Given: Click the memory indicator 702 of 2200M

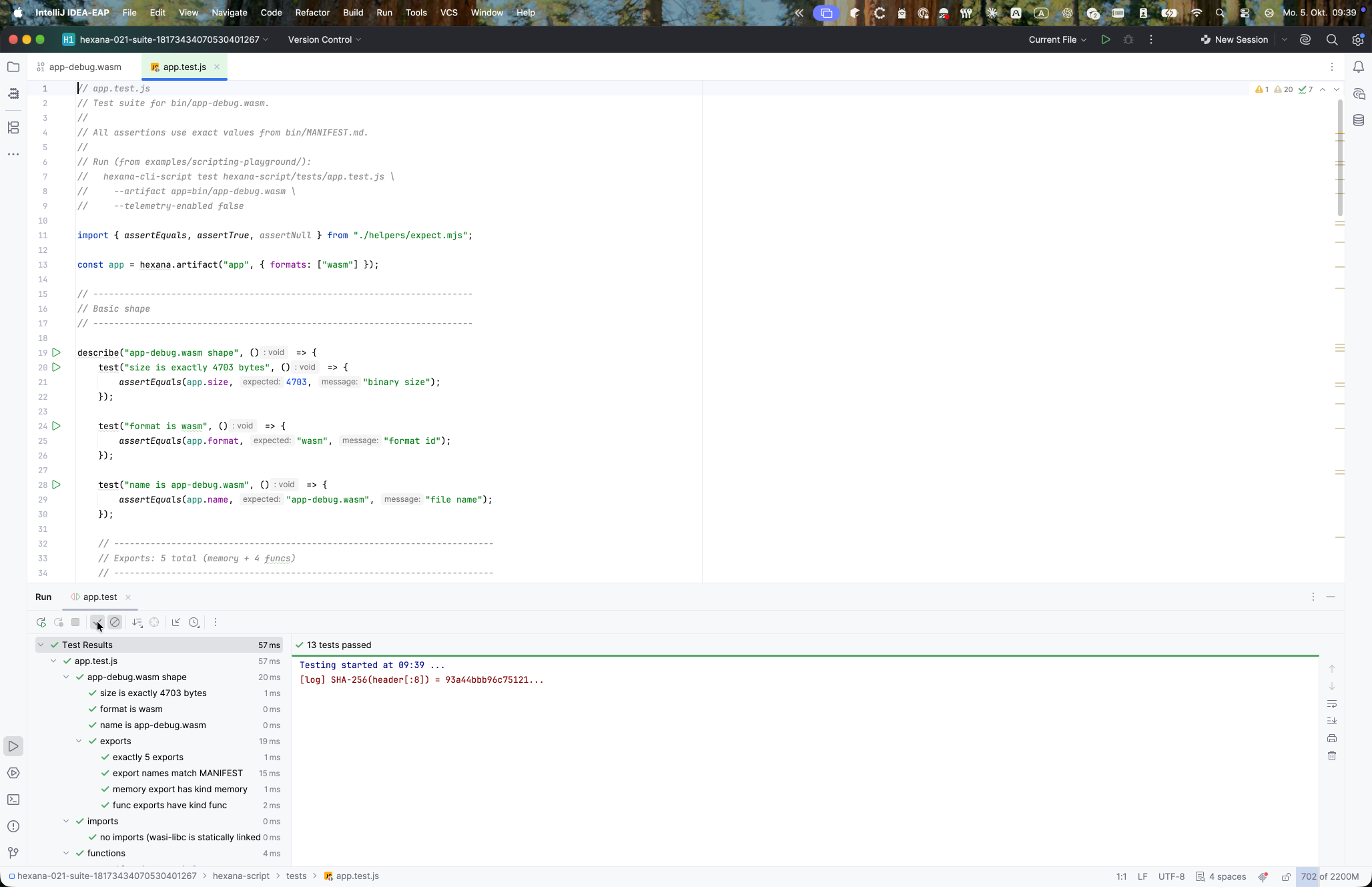Looking at the screenshot, I should pyautogui.click(x=1329, y=876).
